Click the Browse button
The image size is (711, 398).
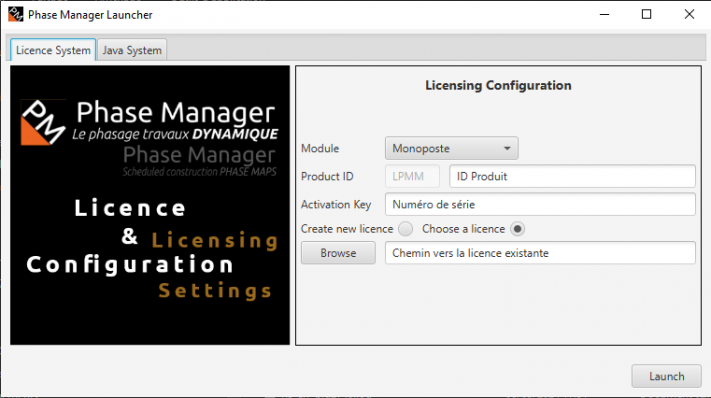point(338,252)
